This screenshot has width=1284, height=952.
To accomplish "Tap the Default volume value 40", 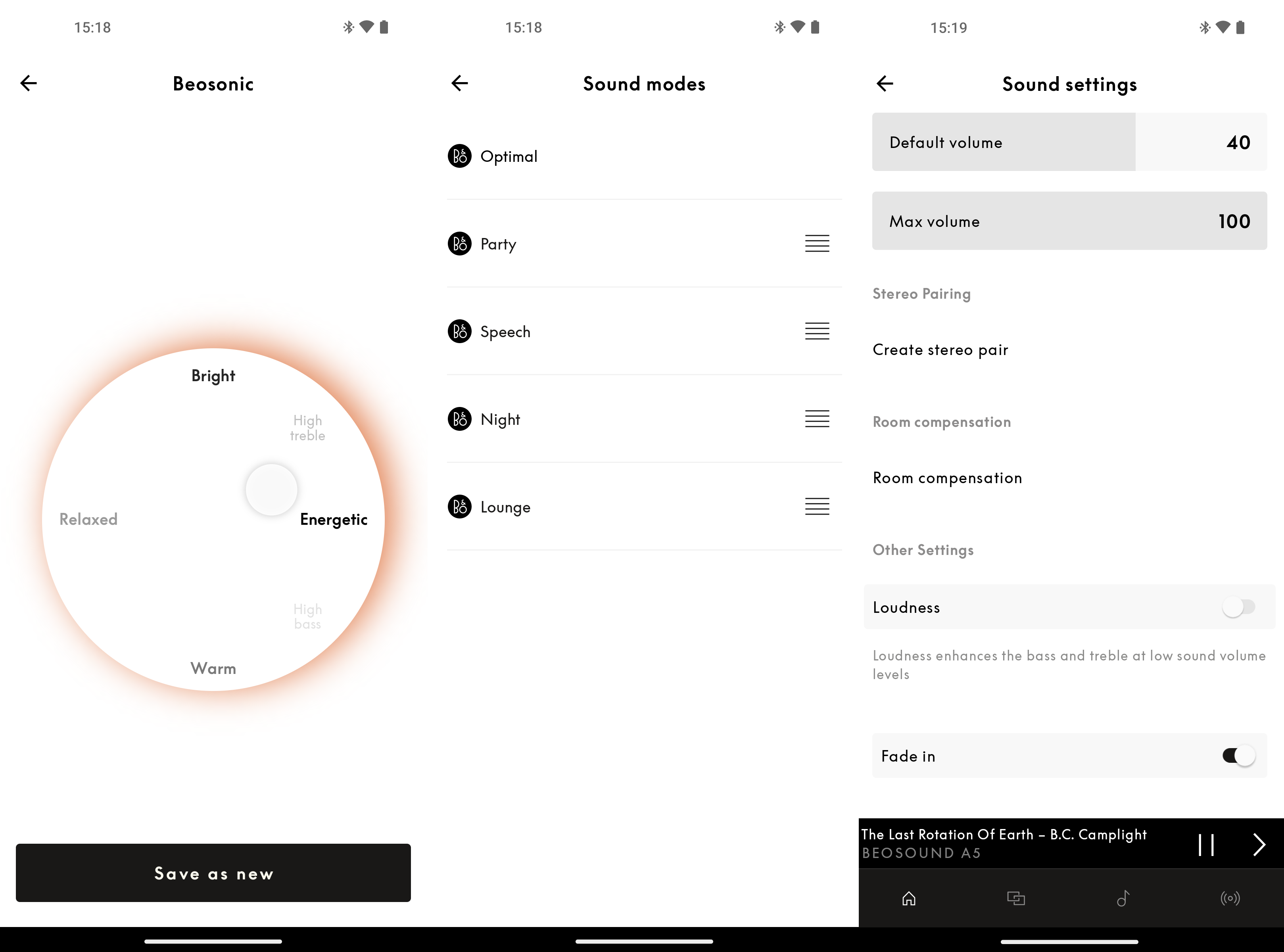I will [1238, 142].
